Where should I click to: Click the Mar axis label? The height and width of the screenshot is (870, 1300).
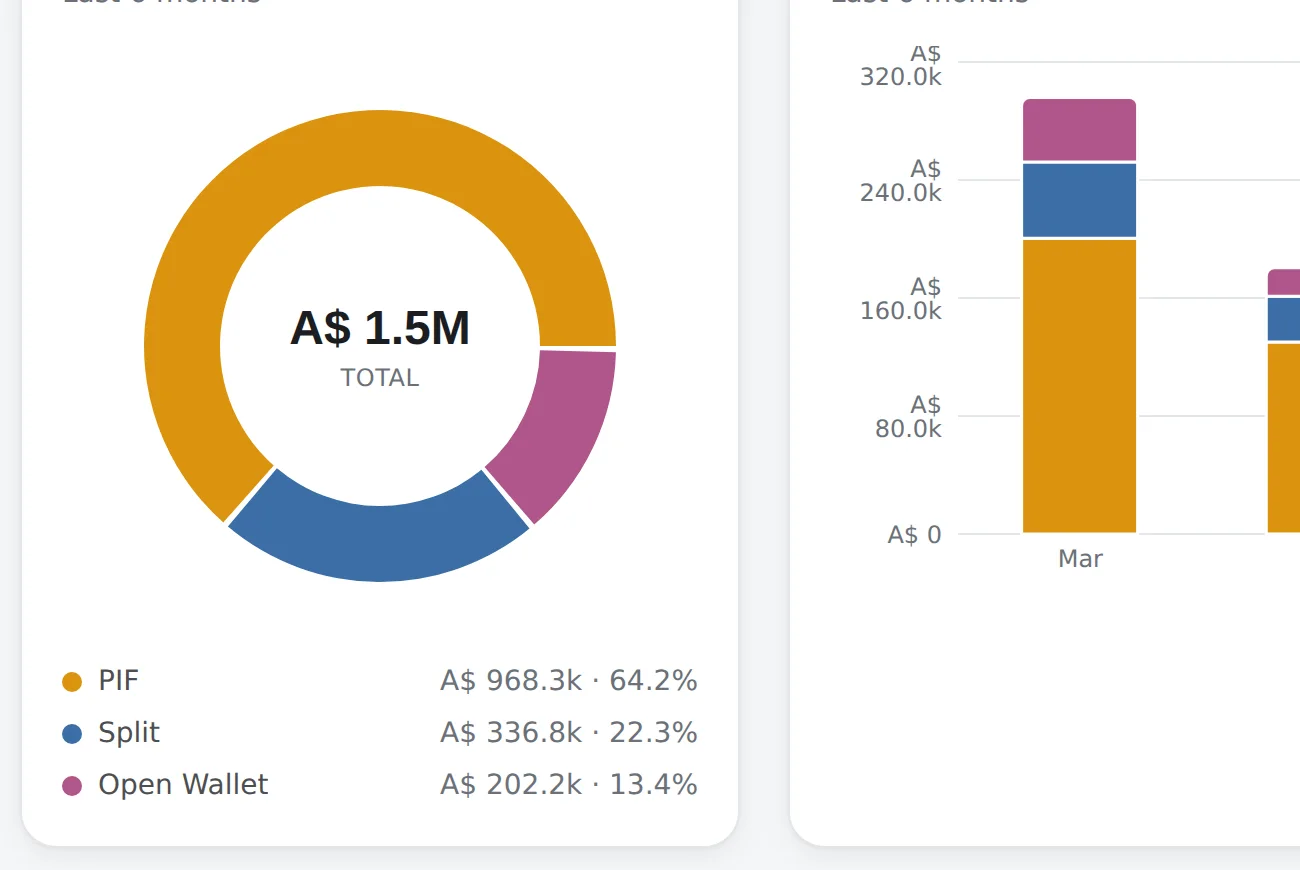point(1080,559)
